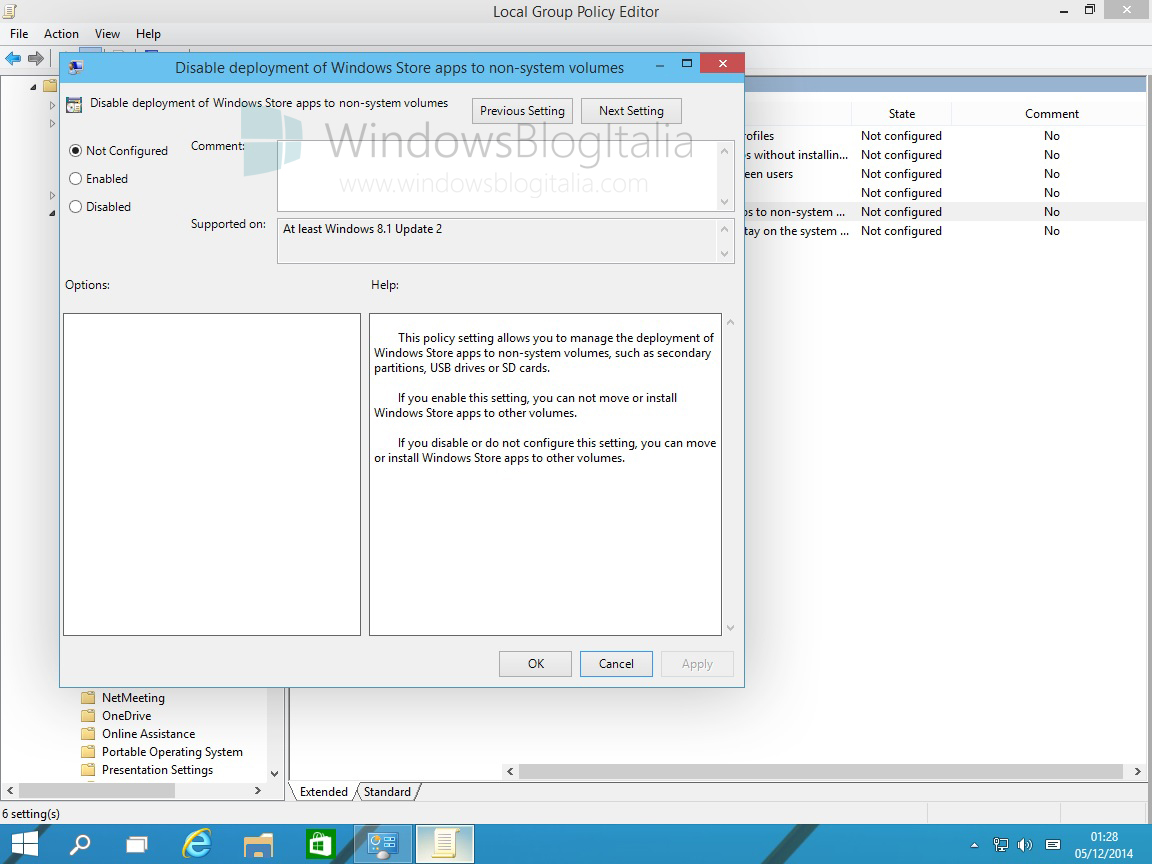Click the Help pane scroll down arrow
The image size is (1152, 864).
tap(730, 627)
